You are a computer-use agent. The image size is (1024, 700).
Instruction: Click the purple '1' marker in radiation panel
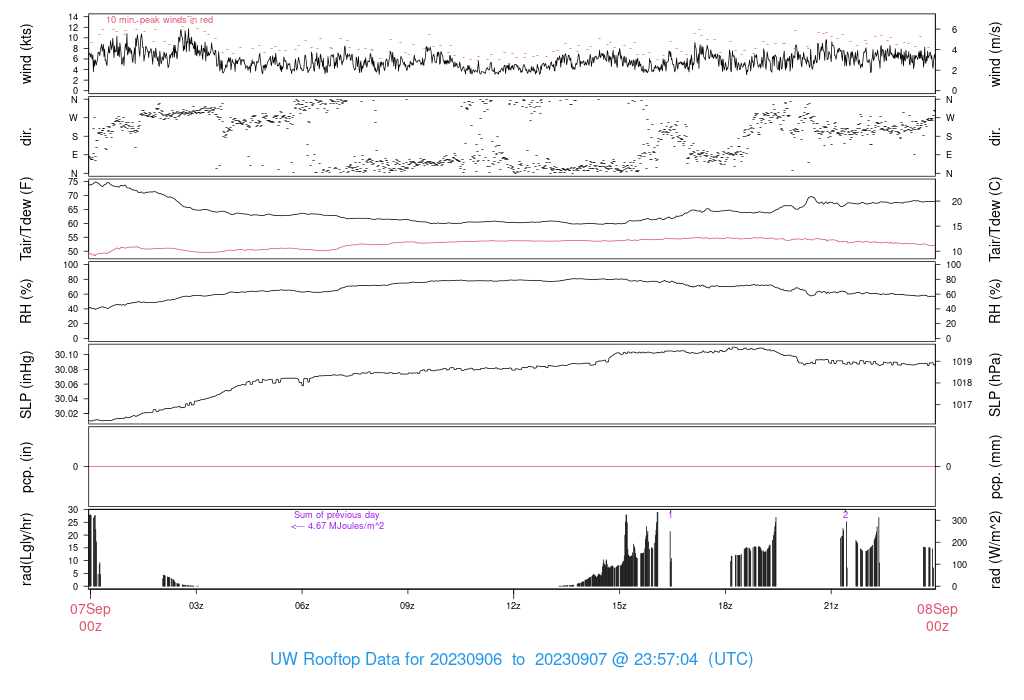pyautogui.click(x=670, y=515)
